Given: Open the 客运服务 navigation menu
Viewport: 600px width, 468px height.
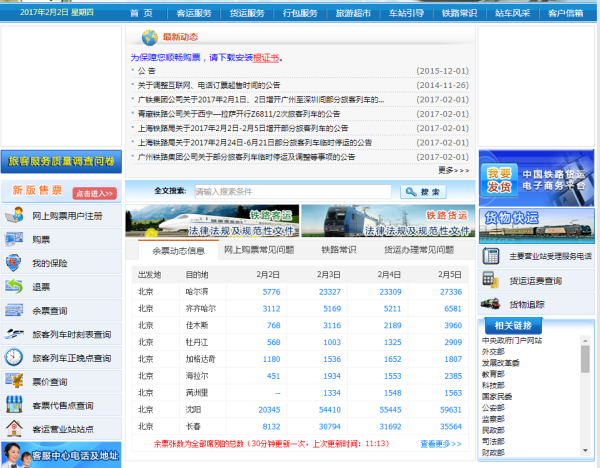Looking at the screenshot, I should coord(193,13).
